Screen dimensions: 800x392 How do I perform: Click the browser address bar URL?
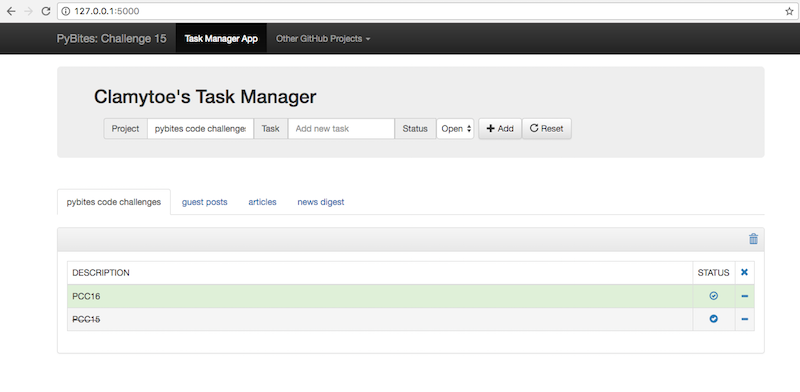coord(107,11)
